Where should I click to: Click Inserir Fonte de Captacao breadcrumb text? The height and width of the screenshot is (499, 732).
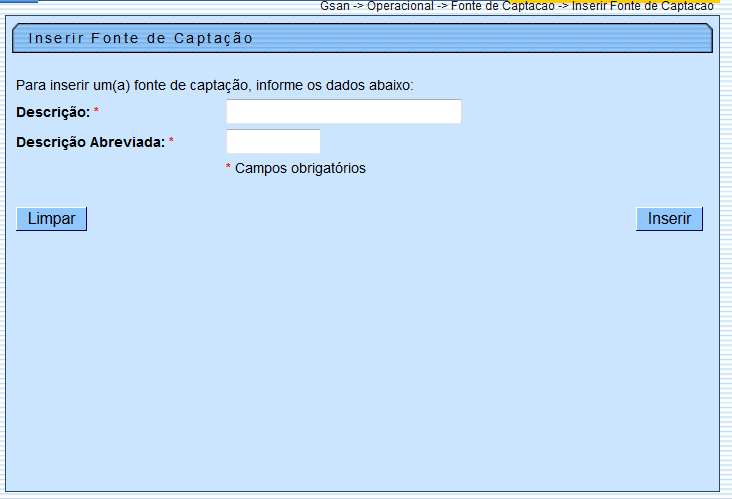tap(642, 6)
